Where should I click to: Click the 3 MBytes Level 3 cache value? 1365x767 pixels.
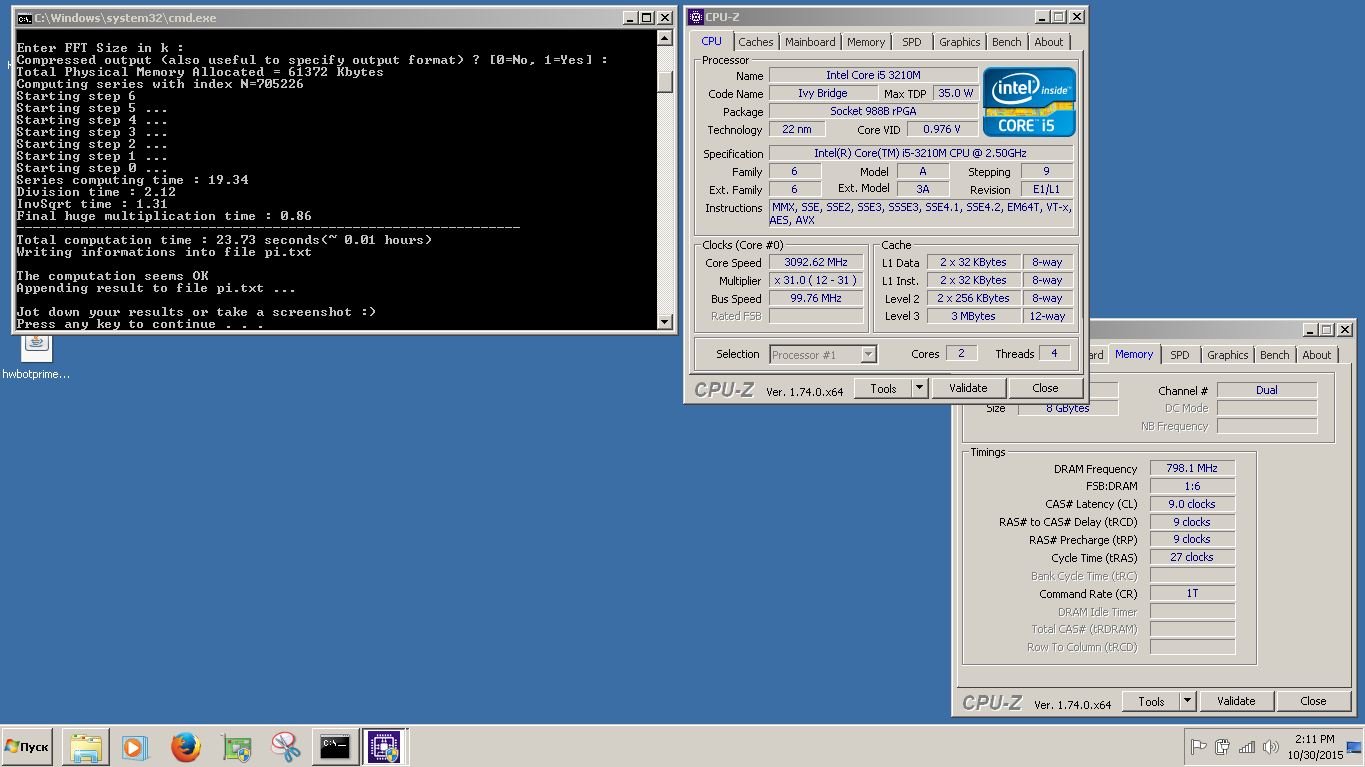pyautogui.click(x=973, y=316)
